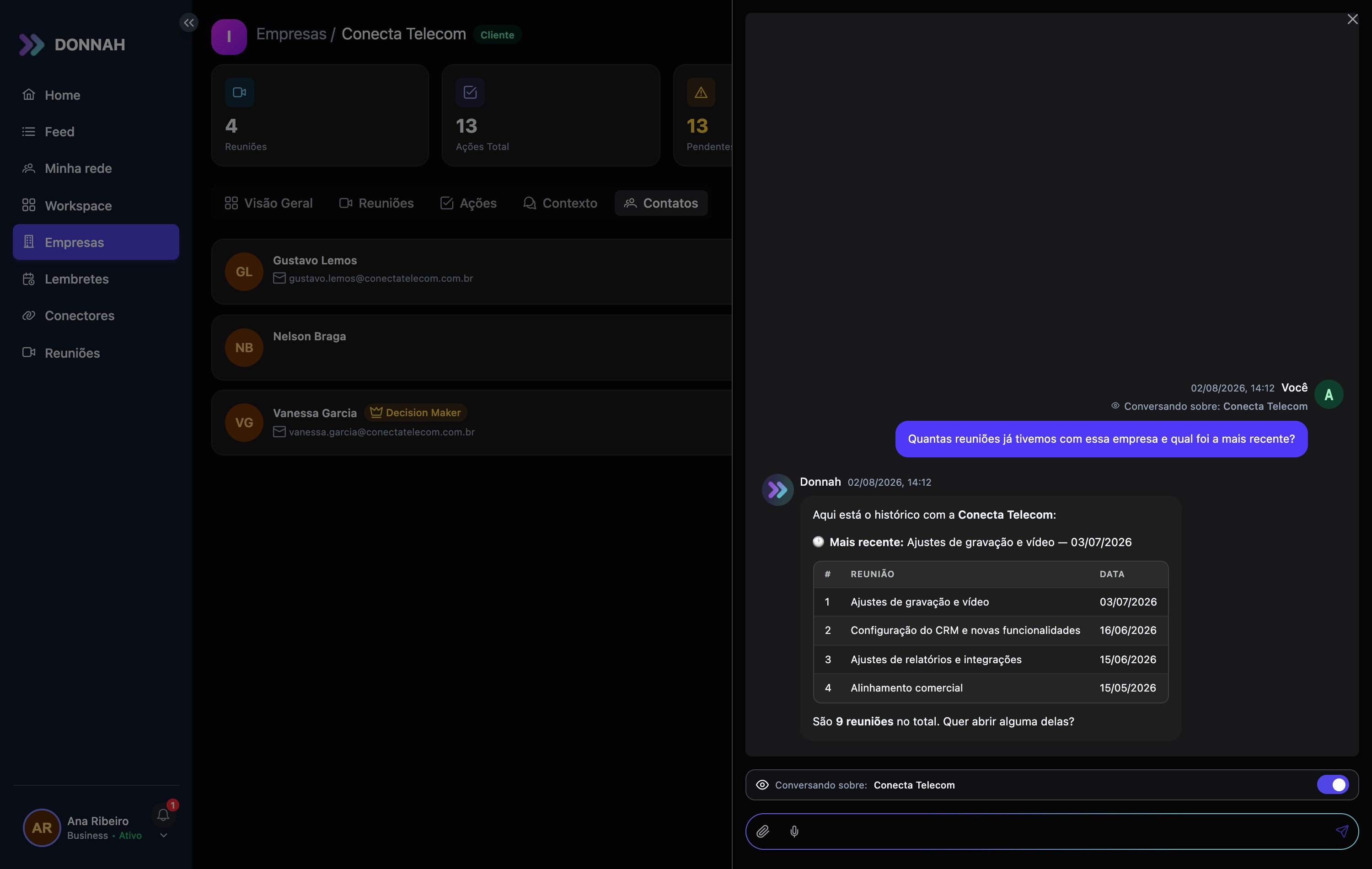
Task: Click the AR user avatar
Action: (42, 828)
